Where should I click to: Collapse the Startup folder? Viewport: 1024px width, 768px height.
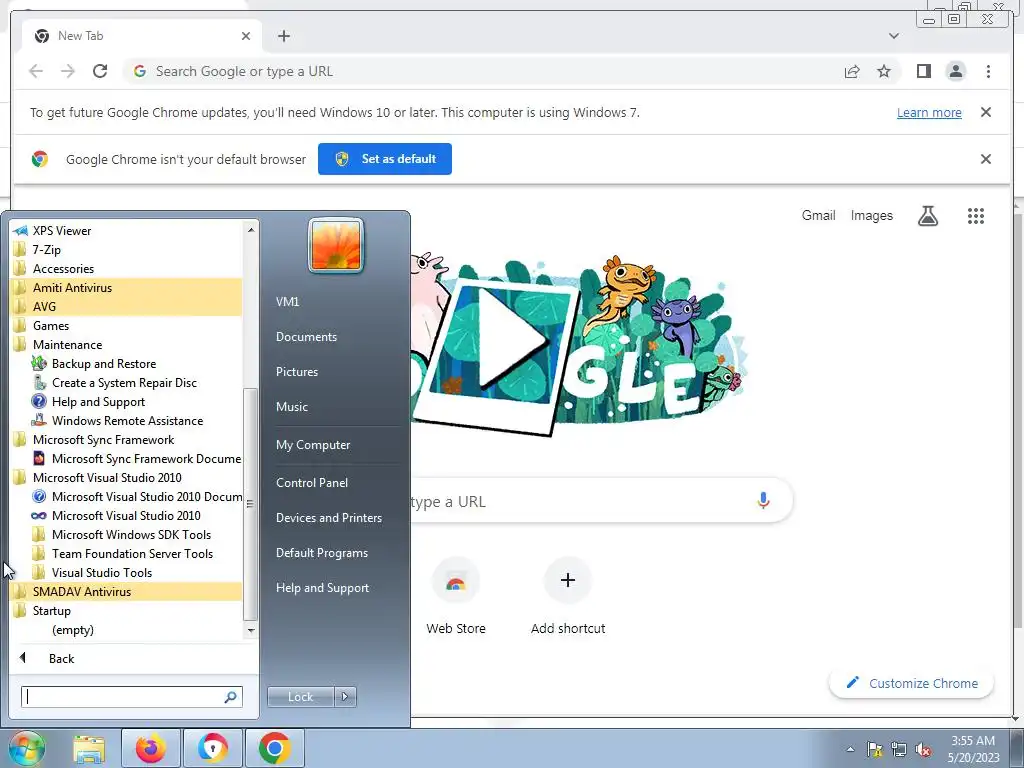coord(127,610)
